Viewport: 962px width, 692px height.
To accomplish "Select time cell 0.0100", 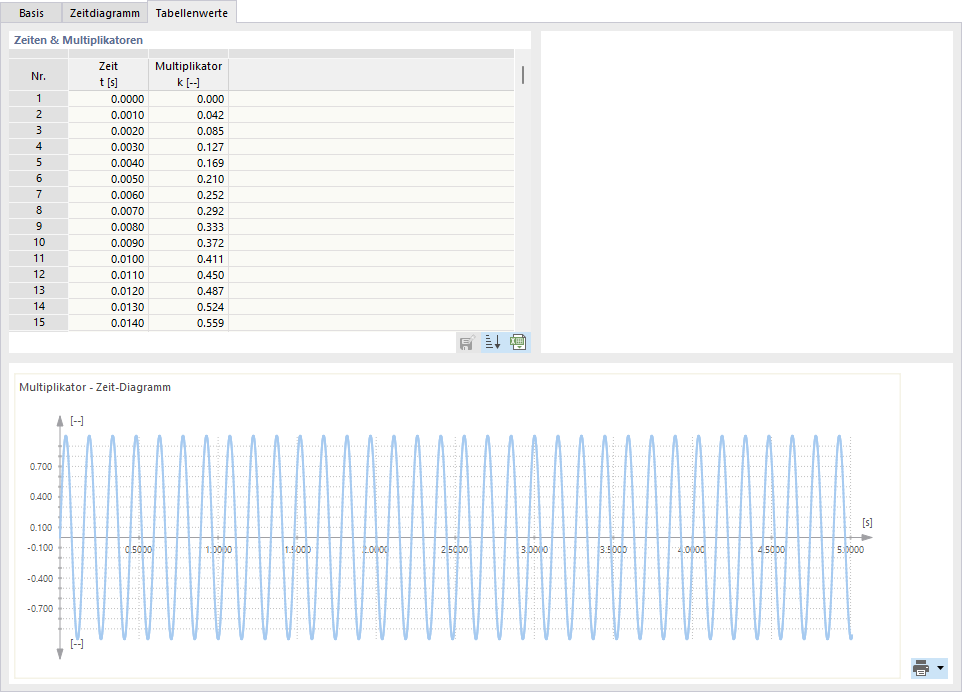I will coord(109,258).
